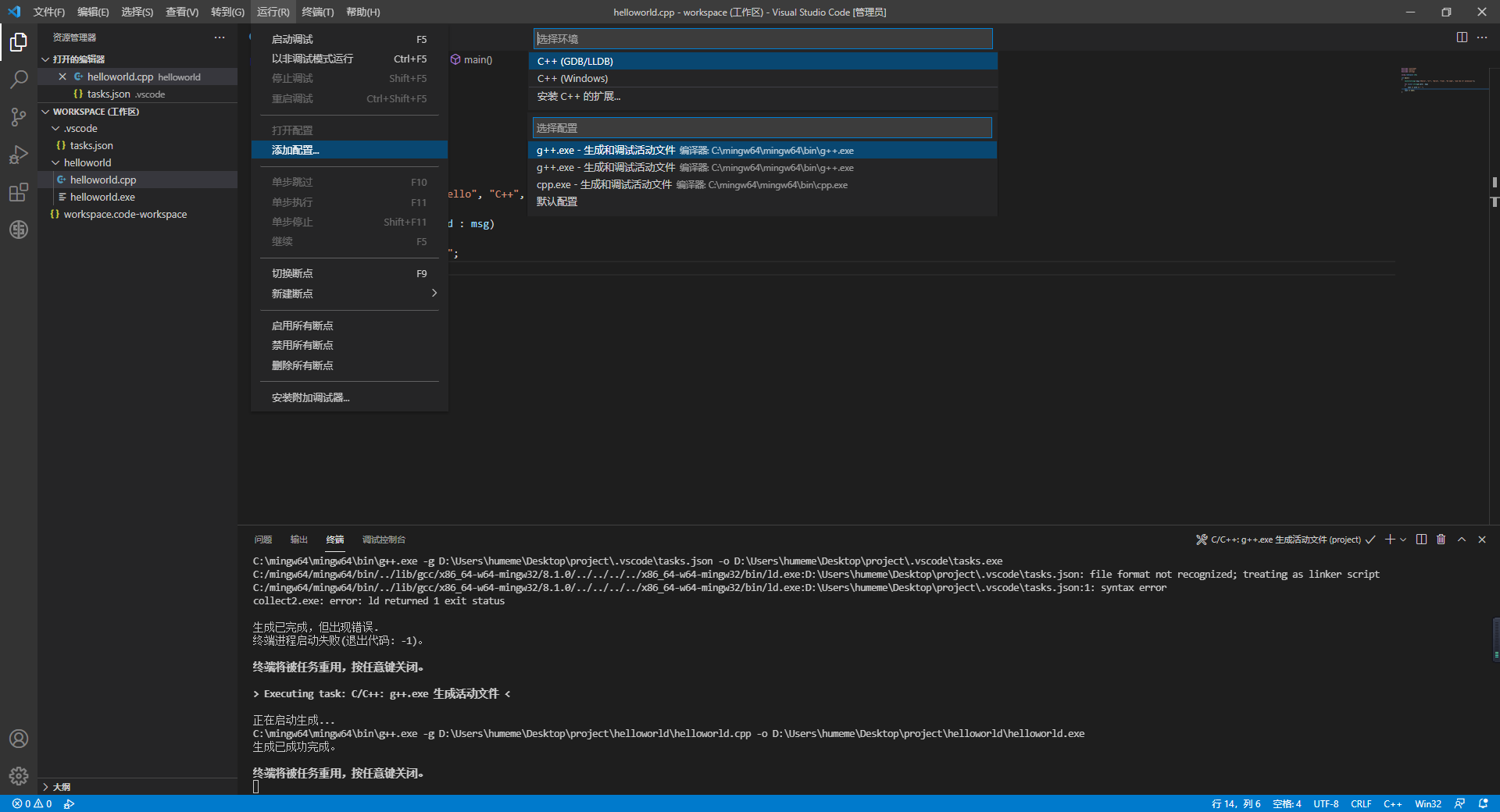Choose 禁用所有断点 menu item
The image size is (1500, 812).
tap(349, 345)
